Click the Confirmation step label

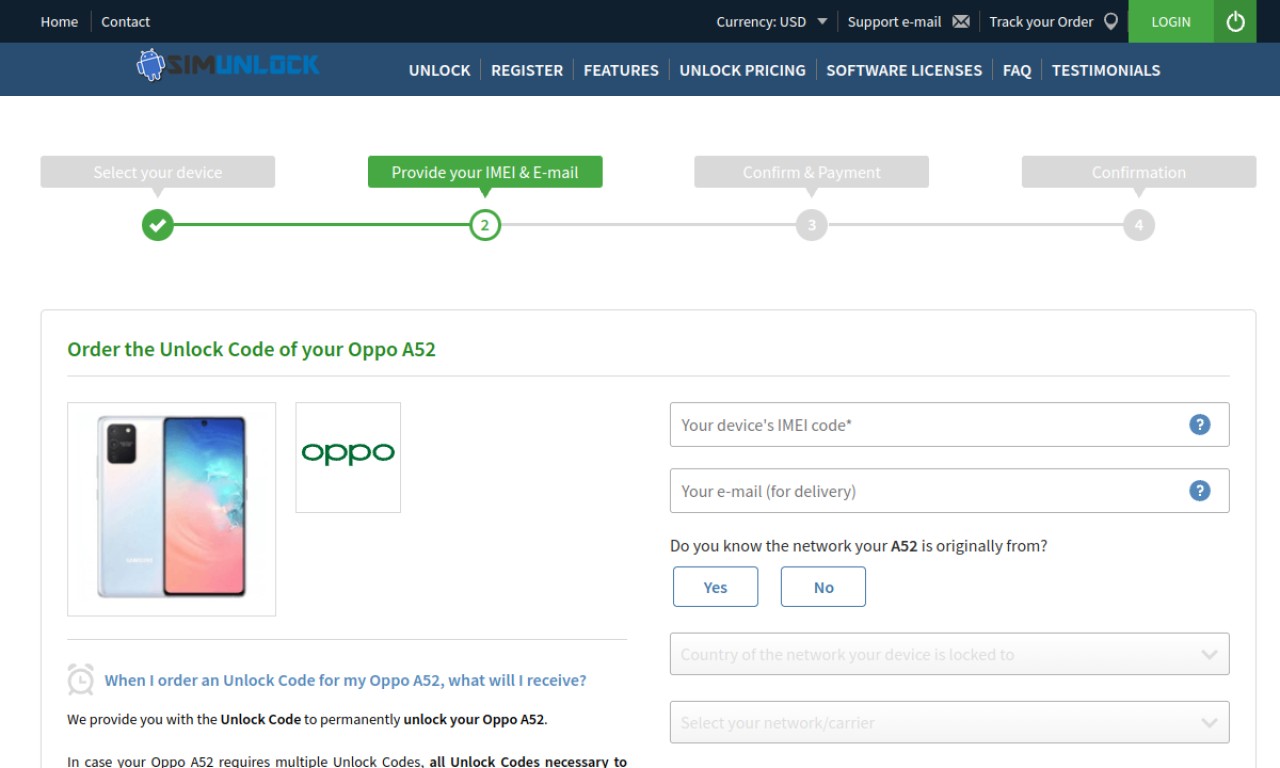click(1139, 172)
